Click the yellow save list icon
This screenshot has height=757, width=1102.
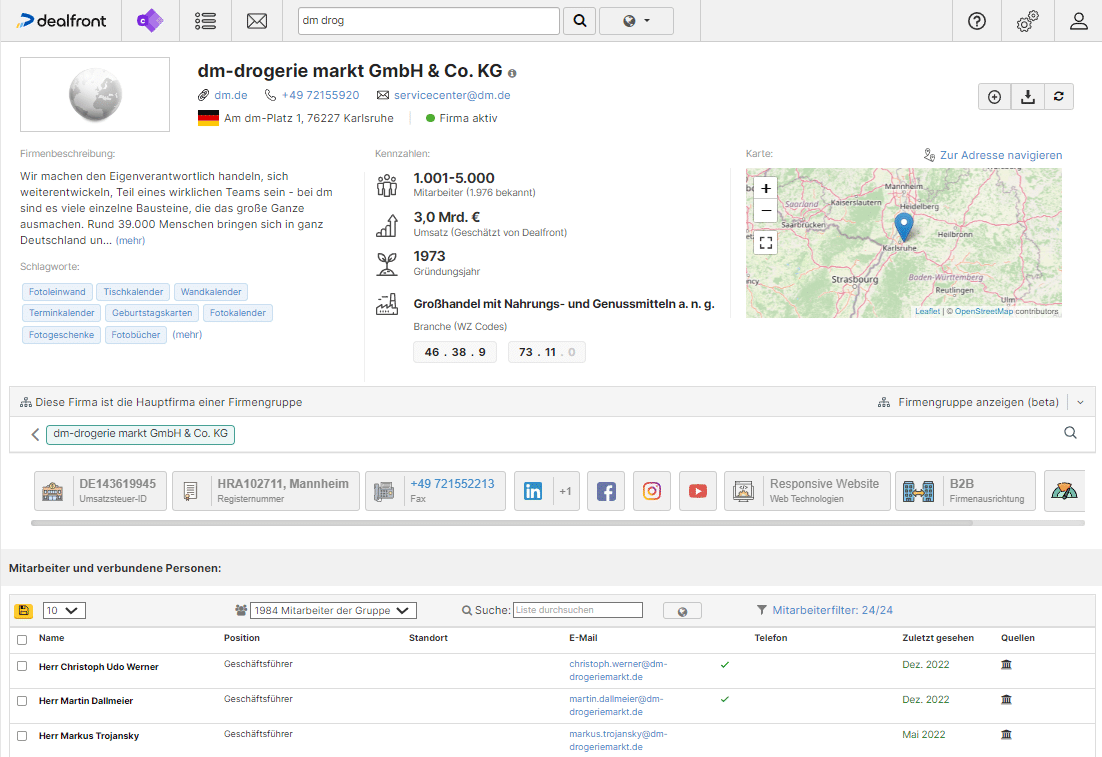[24, 611]
